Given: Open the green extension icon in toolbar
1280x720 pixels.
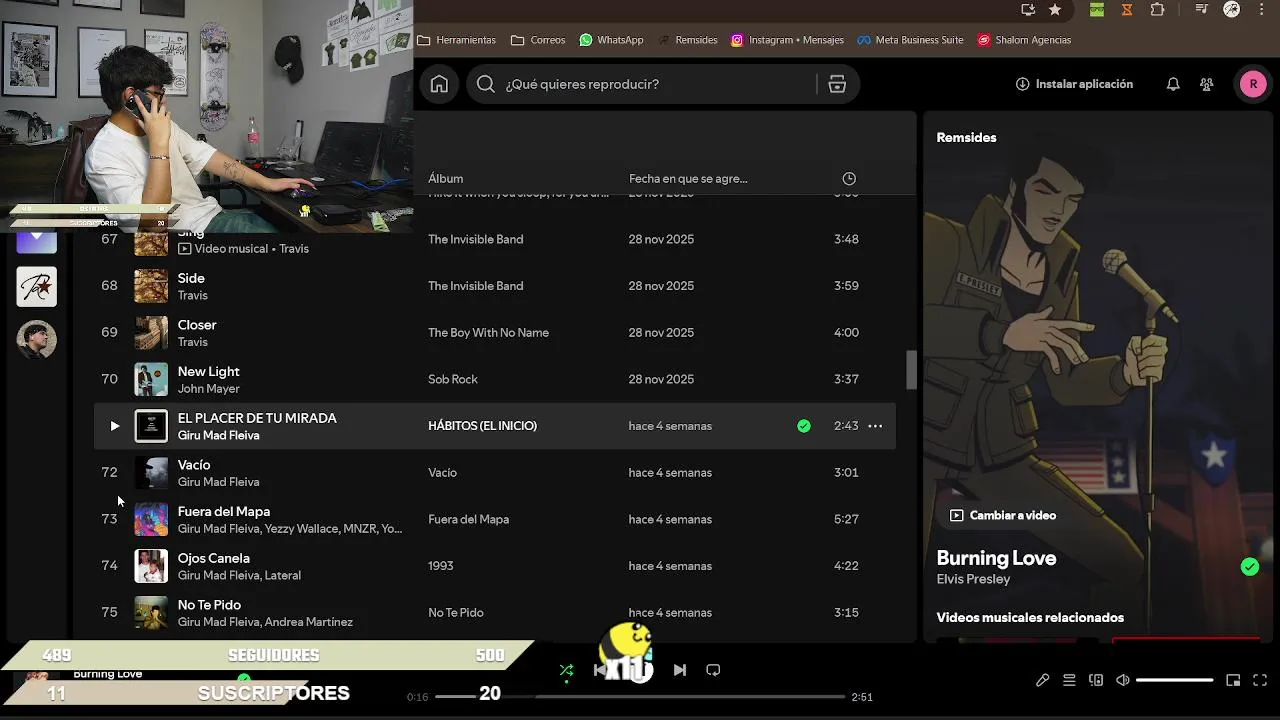Looking at the screenshot, I should tap(1097, 10).
